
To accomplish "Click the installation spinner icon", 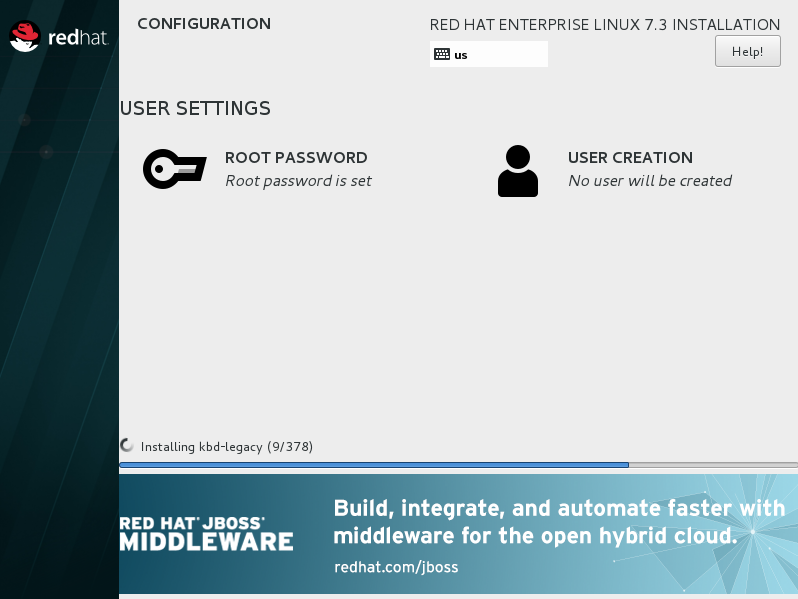I will click(127, 445).
